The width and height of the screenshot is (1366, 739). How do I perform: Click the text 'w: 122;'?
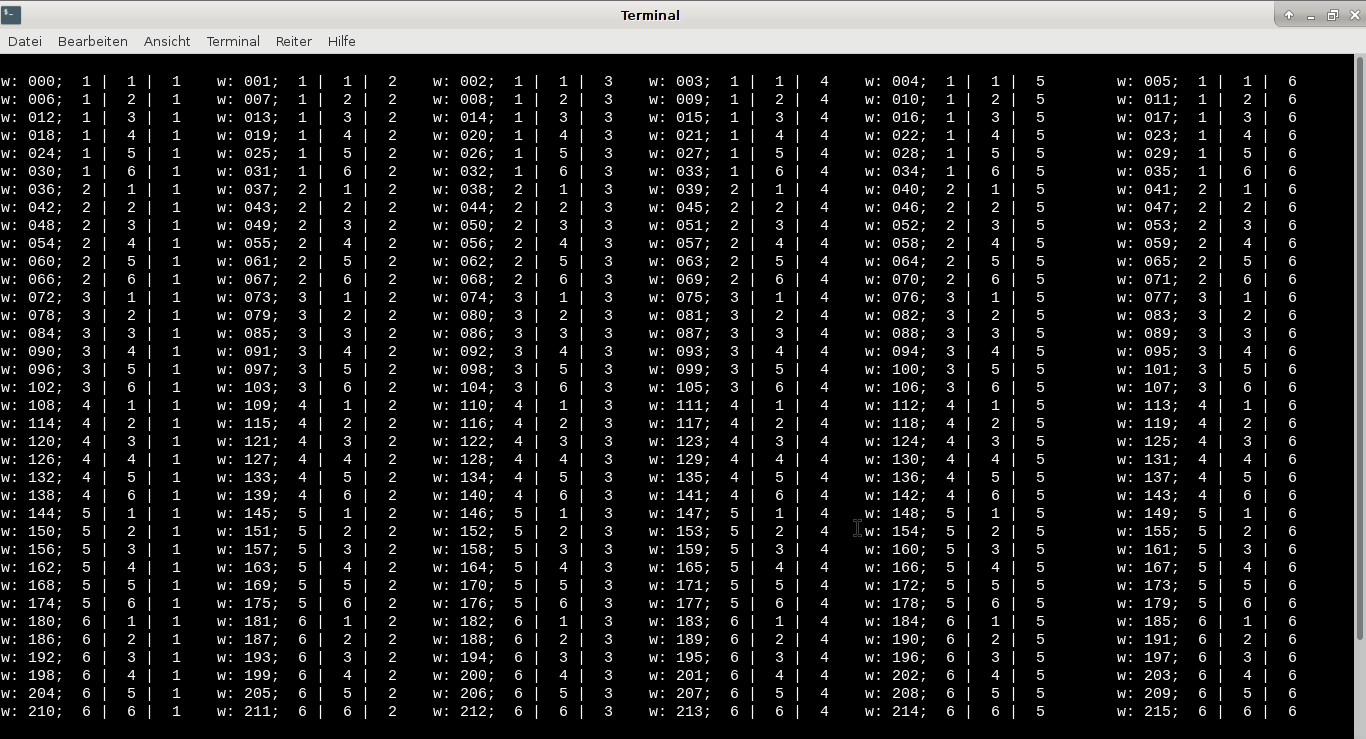463,441
